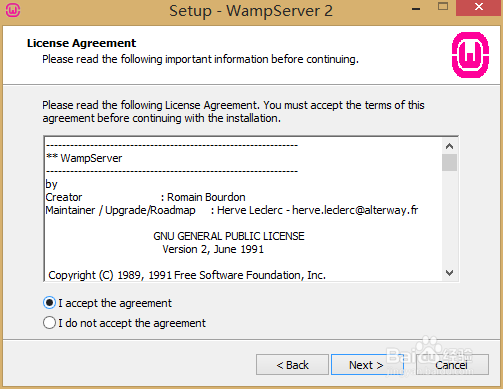Click the Free Software Foundation copyright line
The width and height of the screenshot is (503, 389).
[187, 275]
